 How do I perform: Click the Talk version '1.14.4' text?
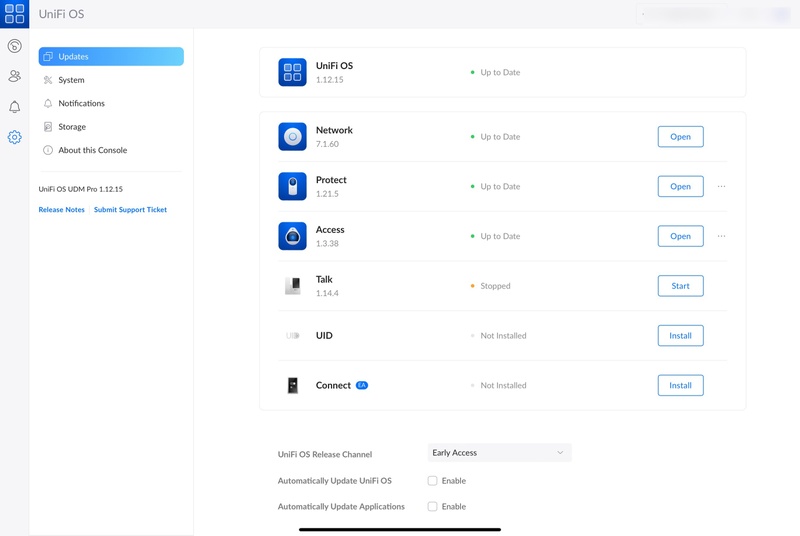click(x=327, y=293)
